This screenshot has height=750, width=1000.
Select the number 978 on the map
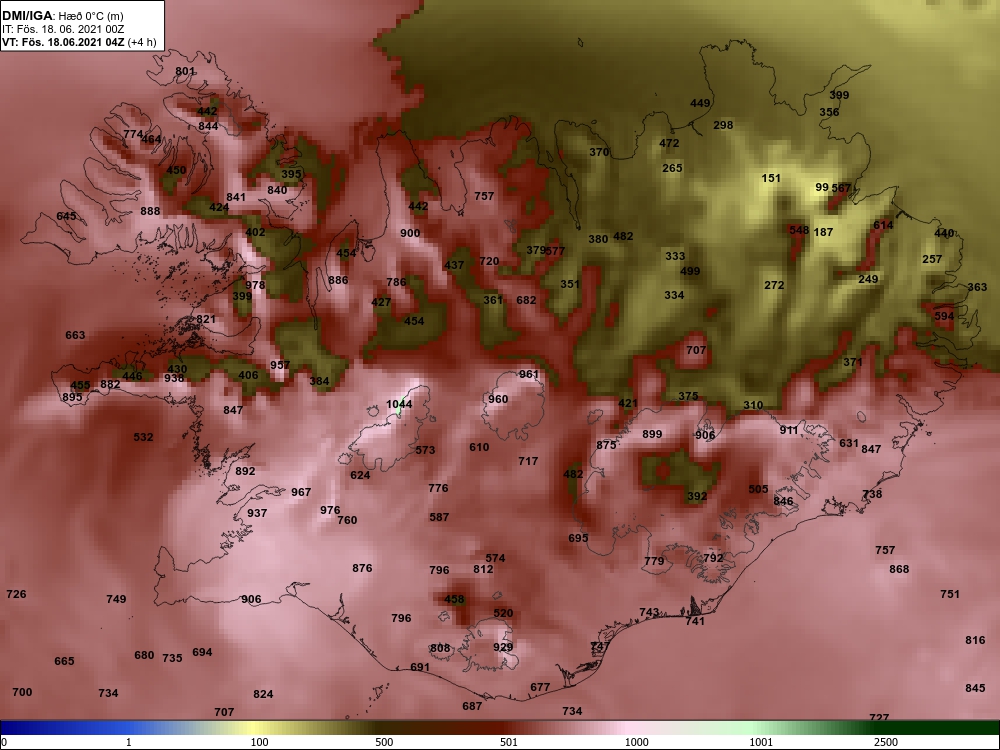255,284
